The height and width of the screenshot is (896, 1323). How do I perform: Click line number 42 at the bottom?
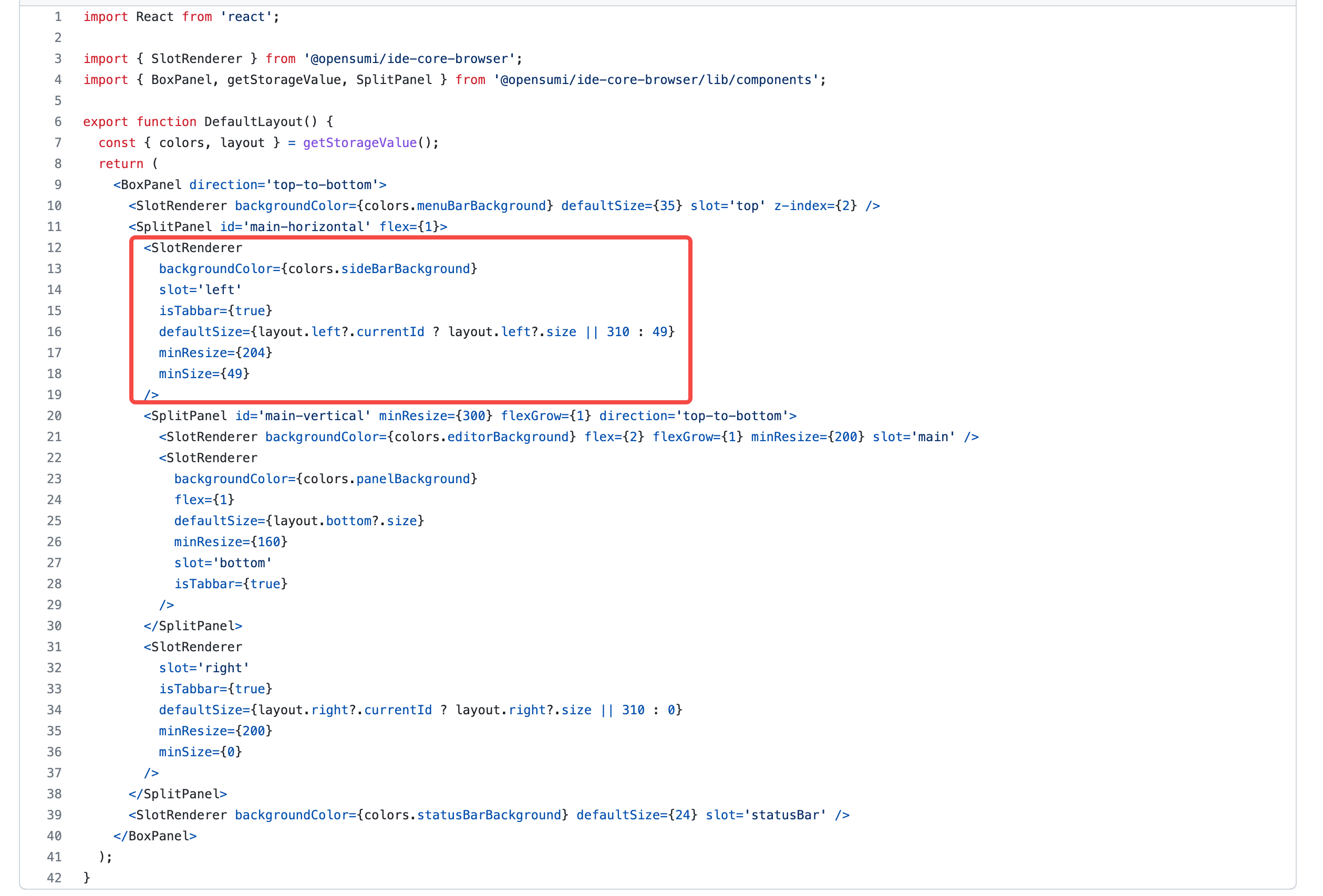coord(54,878)
